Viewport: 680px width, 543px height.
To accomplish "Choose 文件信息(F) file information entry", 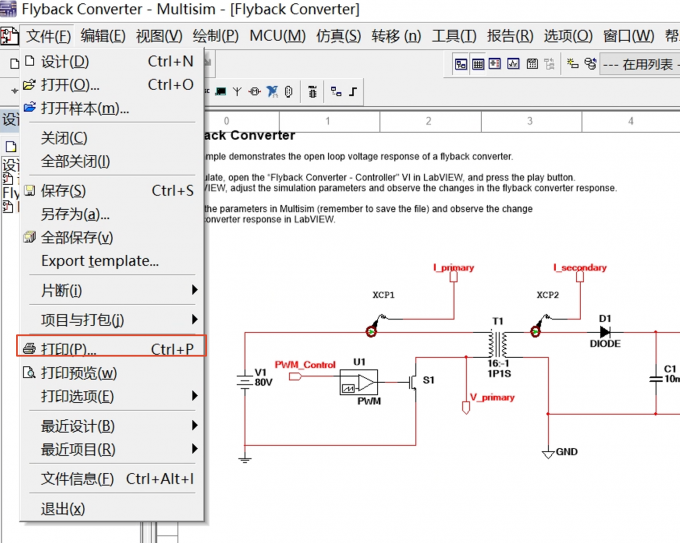I will coord(111,479).
